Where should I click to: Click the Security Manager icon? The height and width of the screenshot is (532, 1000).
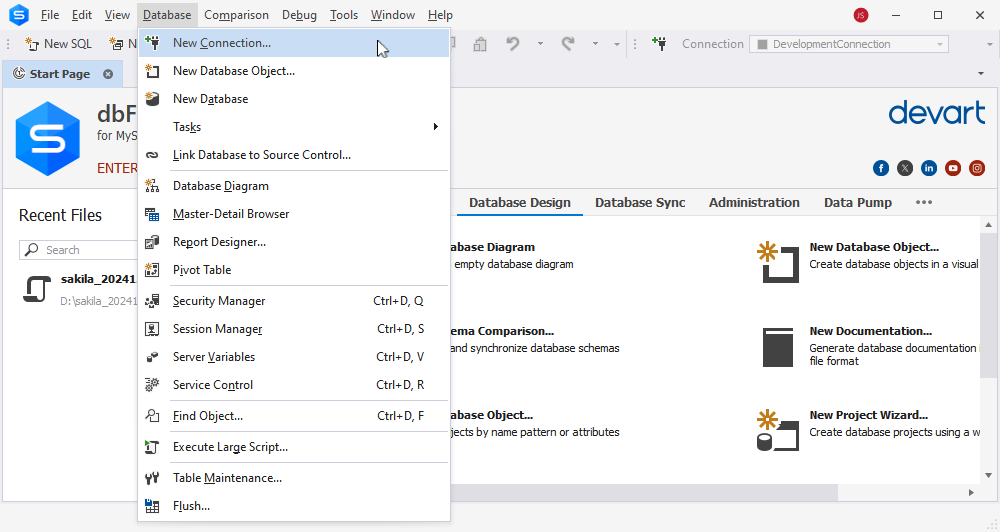(x=152, y=301)
